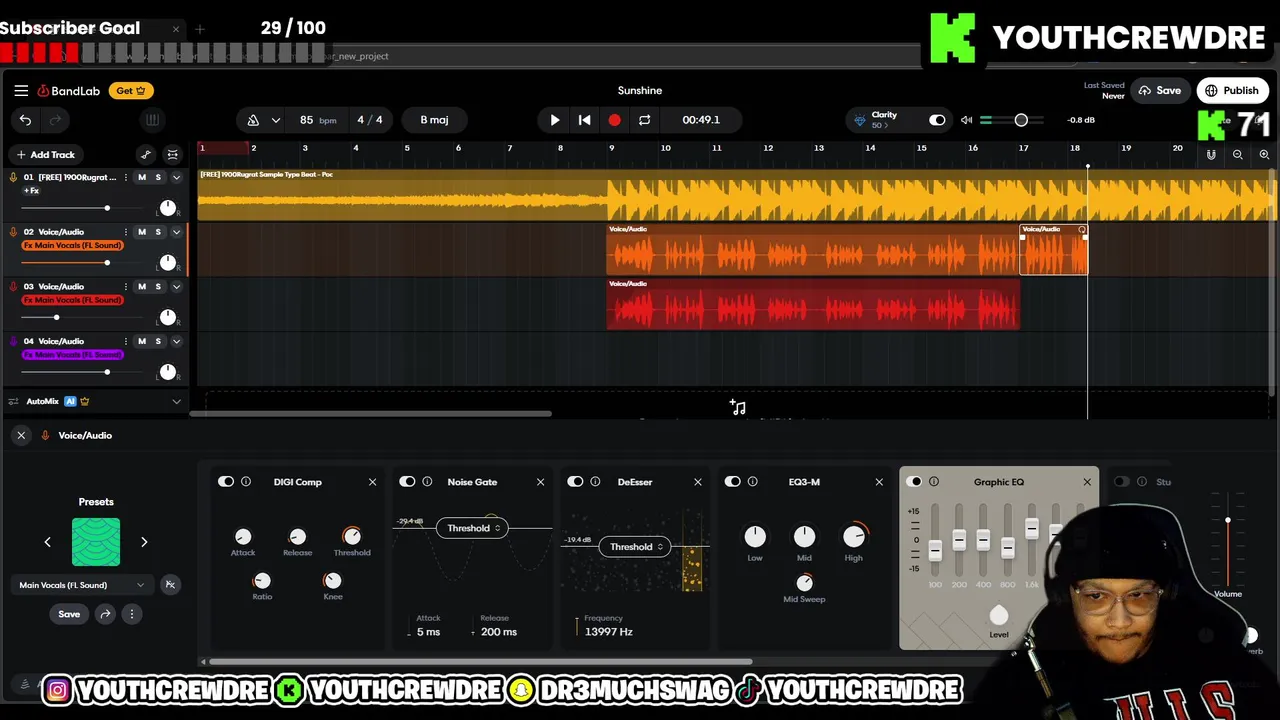Click the Fx bypass icon beside preset name
The image size is (1280, 720).
(170, 585)
